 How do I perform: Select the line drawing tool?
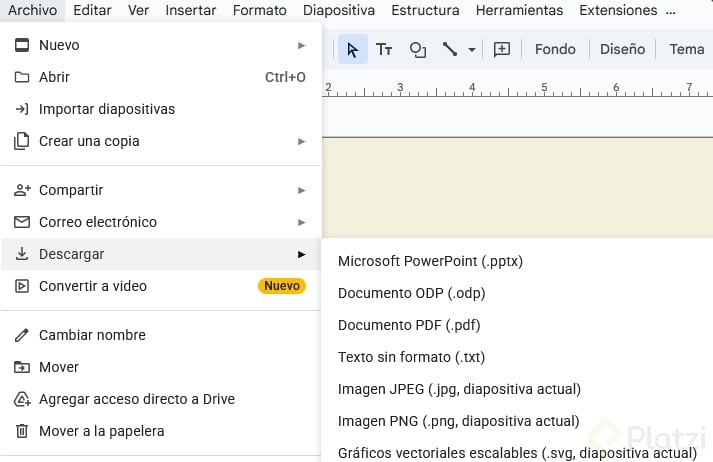[450, 49]
